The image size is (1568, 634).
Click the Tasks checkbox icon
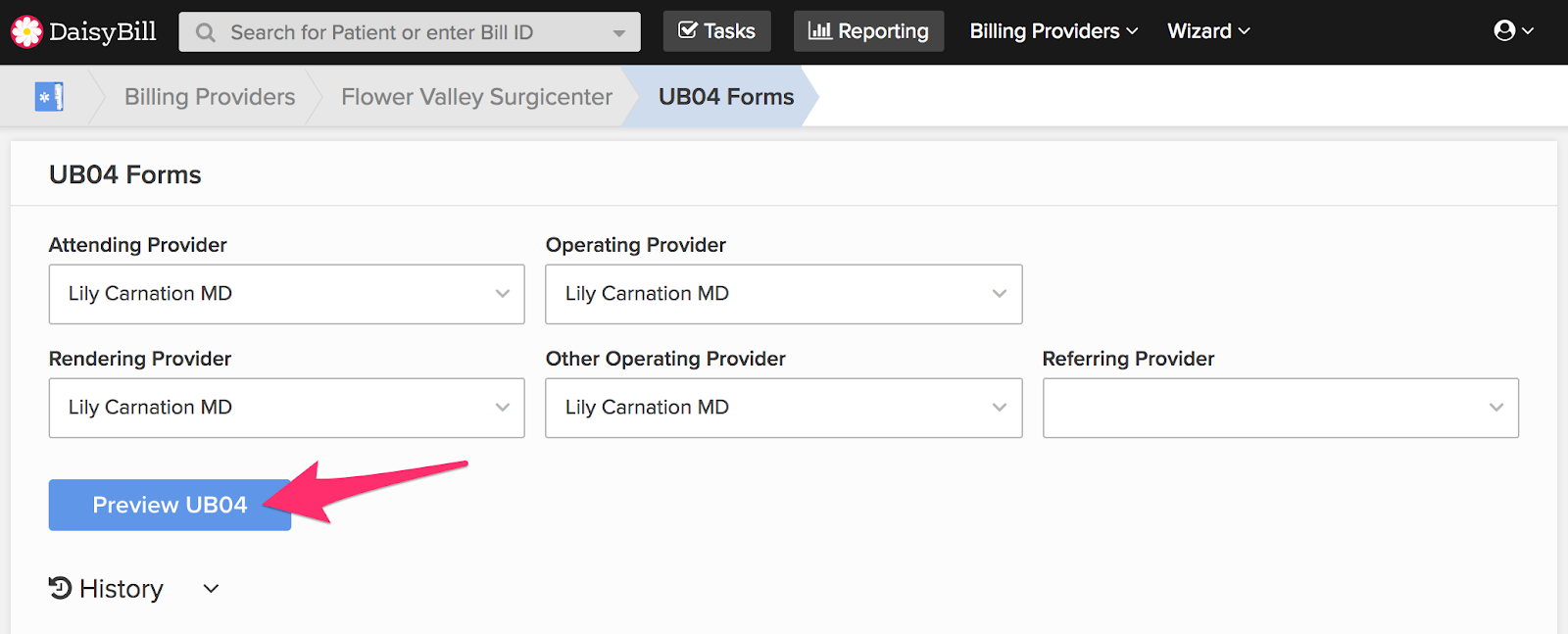(688, 30)
